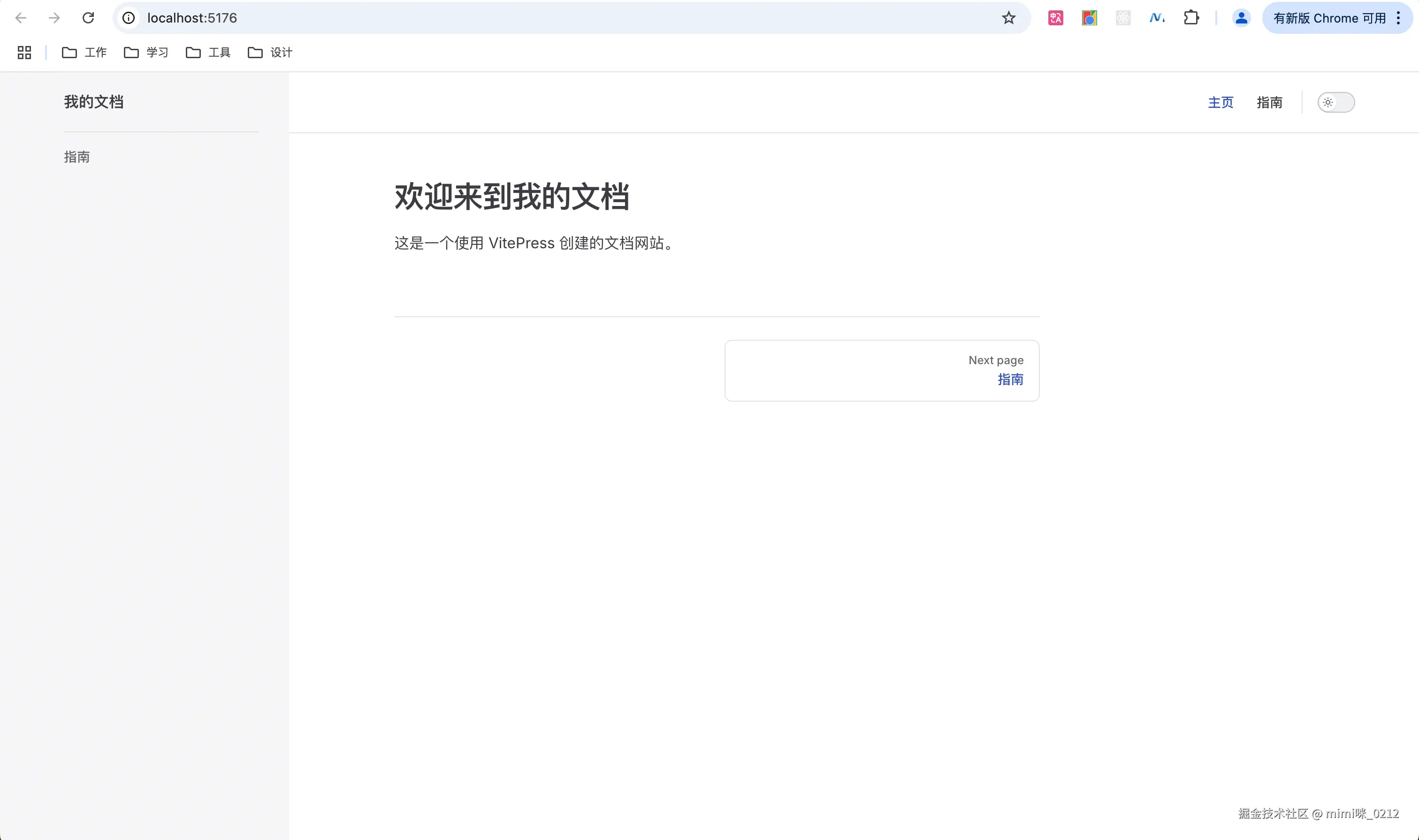Click the blue N extension icon
Image resolution: width=1419 pixels, height=840 pixels.
click(1157, 18)
